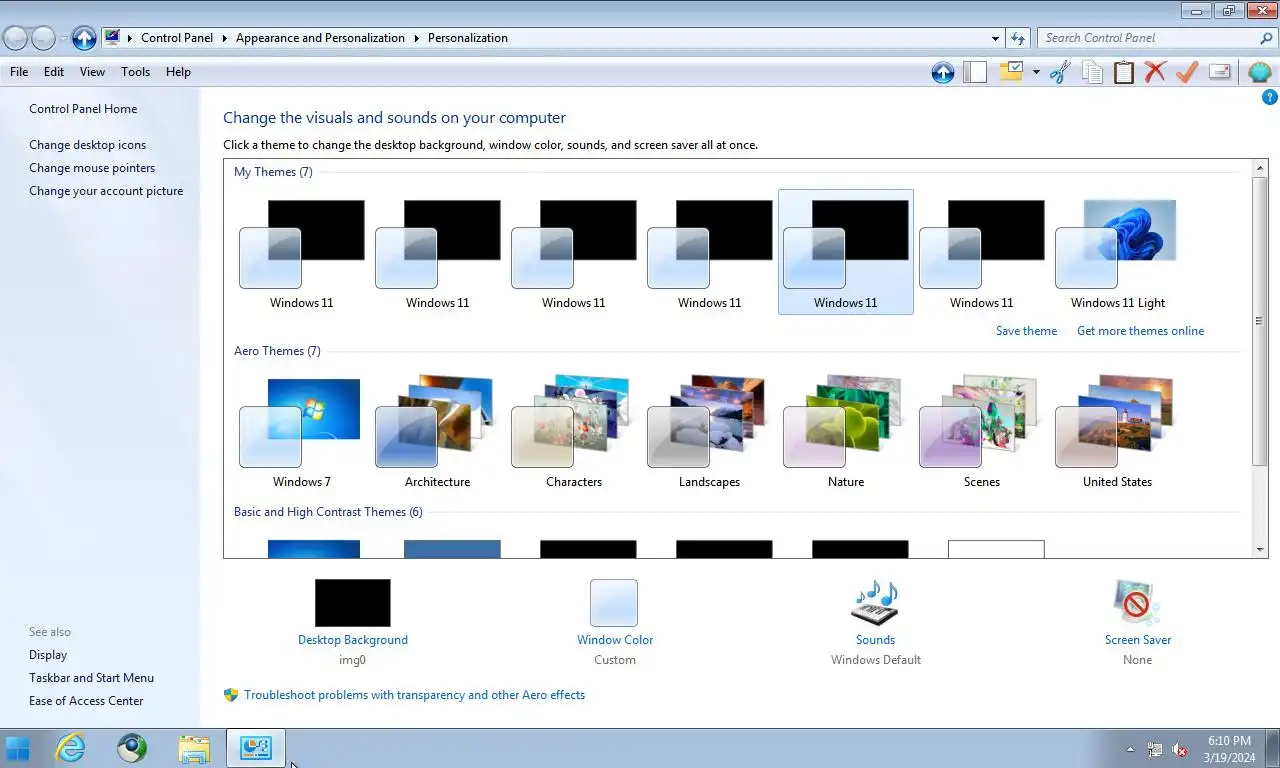The image size is (1280, 768).
Task: Open the address bar history dropdown
Action: point(995,38)
